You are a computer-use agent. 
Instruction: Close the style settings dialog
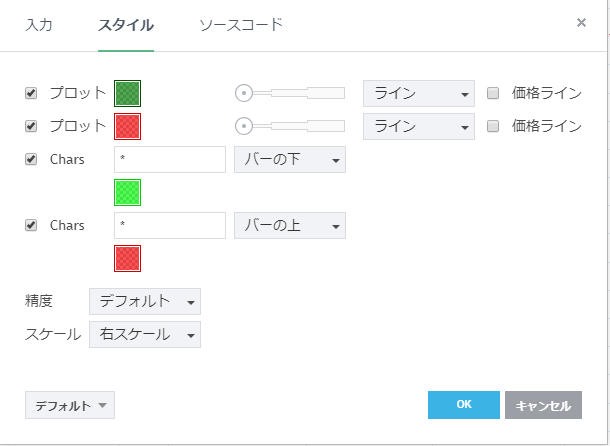582,23
